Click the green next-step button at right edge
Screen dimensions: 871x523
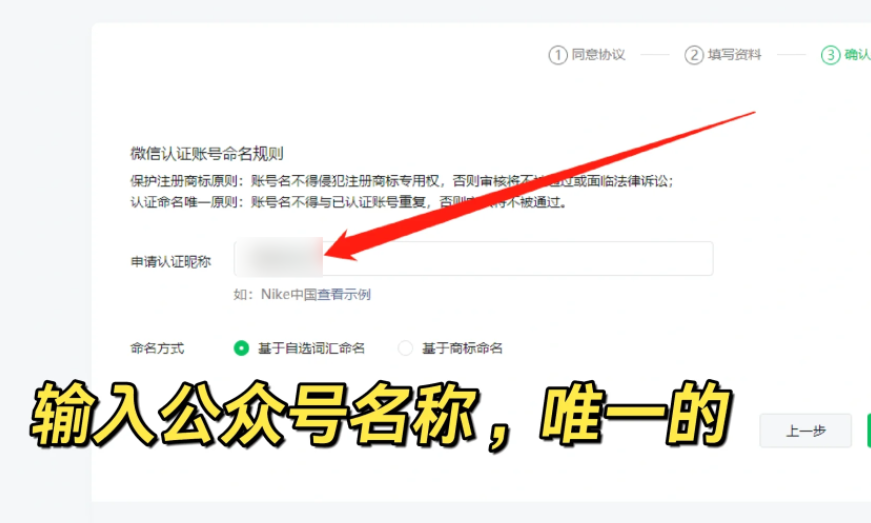pyautogui.click(x=869, y=431)
